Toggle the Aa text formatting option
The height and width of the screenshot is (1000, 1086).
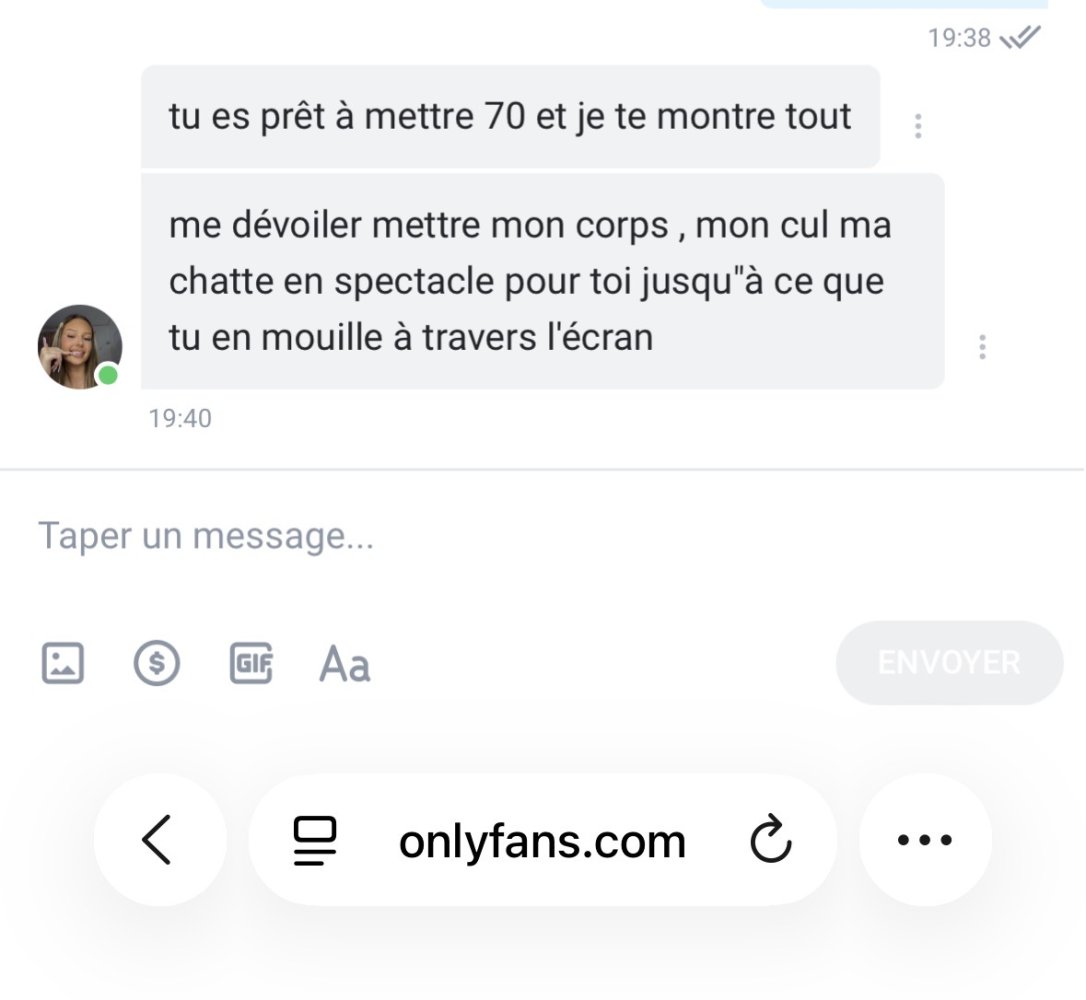(x=345, y=664)
